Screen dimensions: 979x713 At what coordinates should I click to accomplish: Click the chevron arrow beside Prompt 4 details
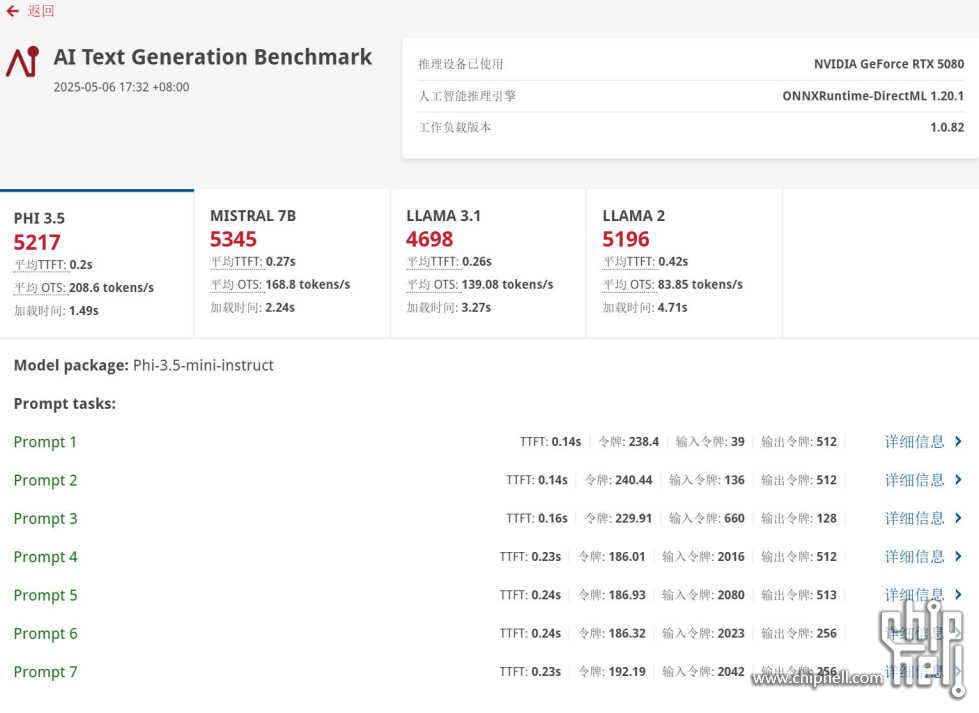[958, 556]
